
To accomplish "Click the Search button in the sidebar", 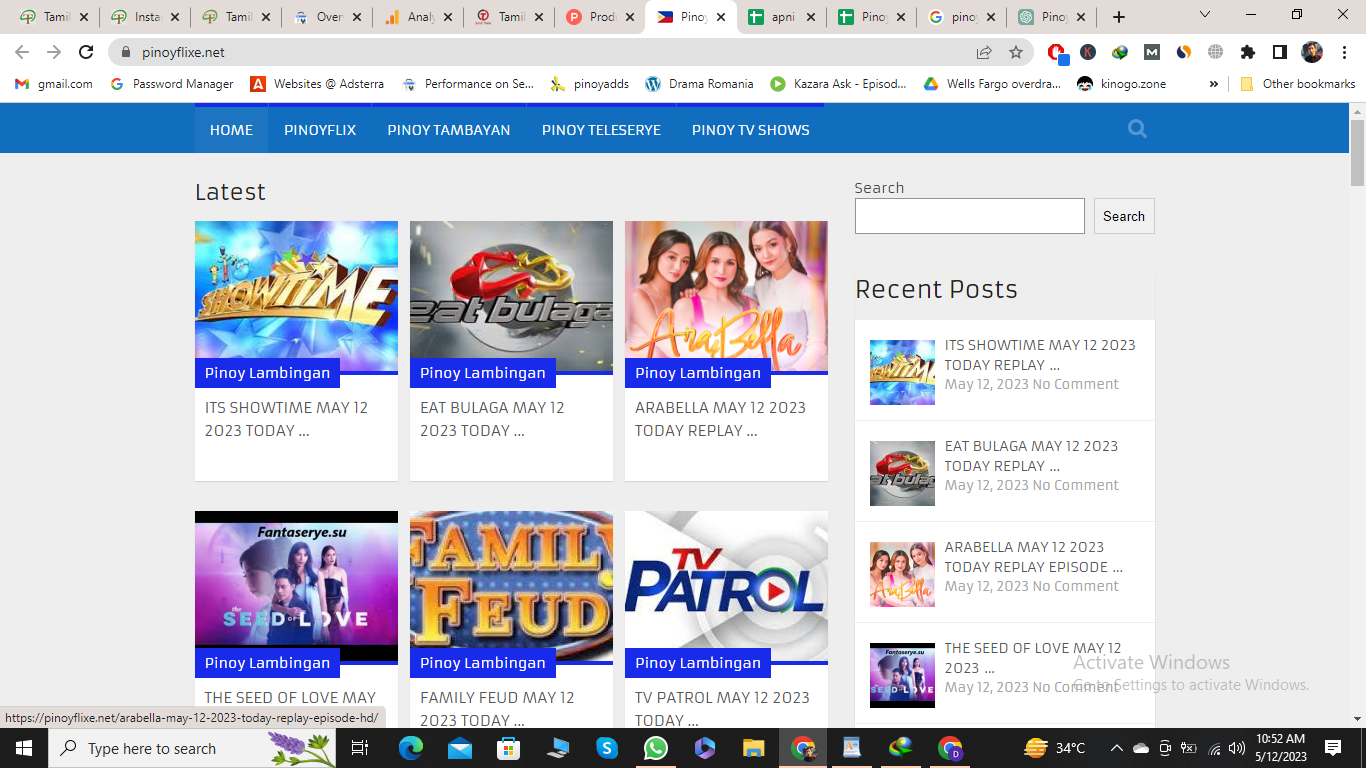I will (x=1124, y=216).
